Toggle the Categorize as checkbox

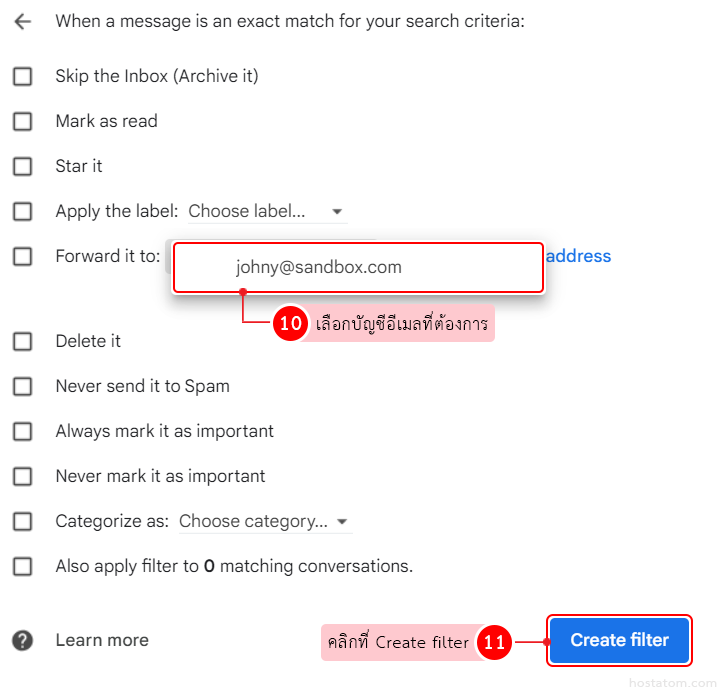pos(22,521)
